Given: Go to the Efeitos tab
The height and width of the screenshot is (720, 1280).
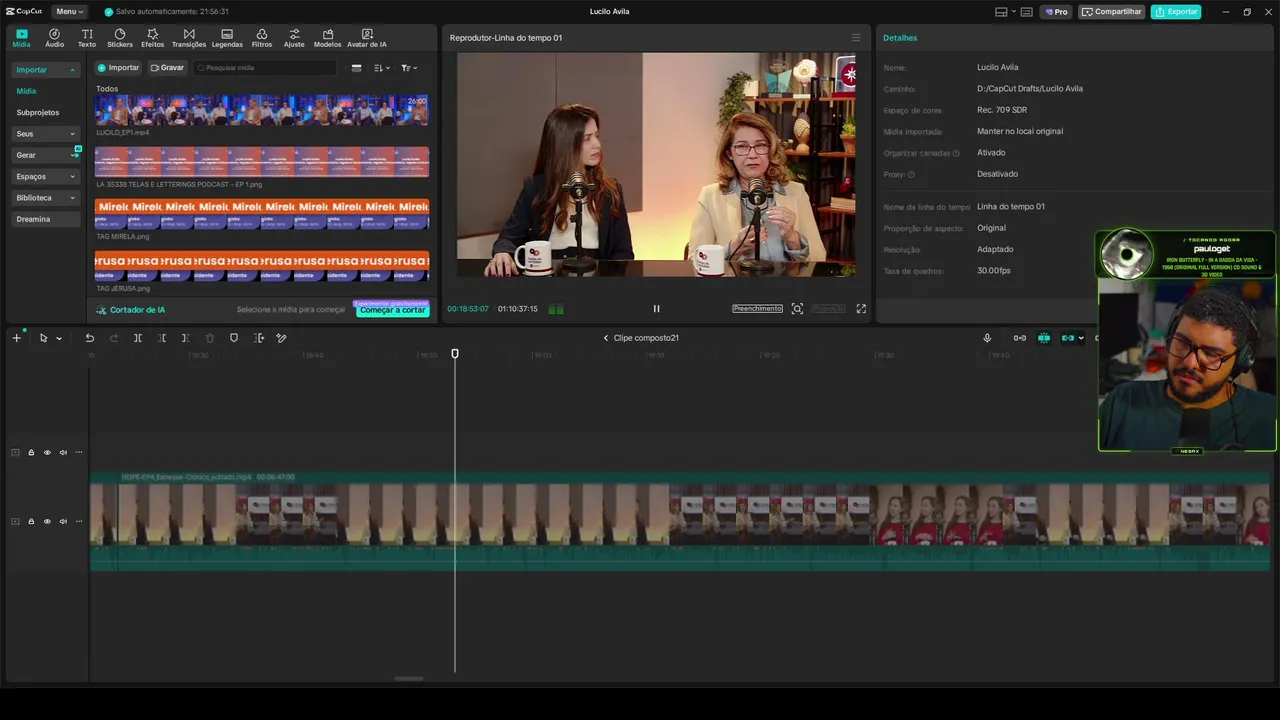Looking at the screenshot, I should point(152,38).
